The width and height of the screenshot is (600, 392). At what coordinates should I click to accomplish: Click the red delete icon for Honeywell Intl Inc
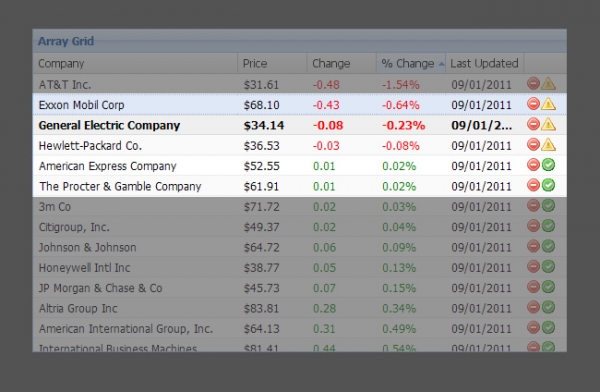pos(533,266)
